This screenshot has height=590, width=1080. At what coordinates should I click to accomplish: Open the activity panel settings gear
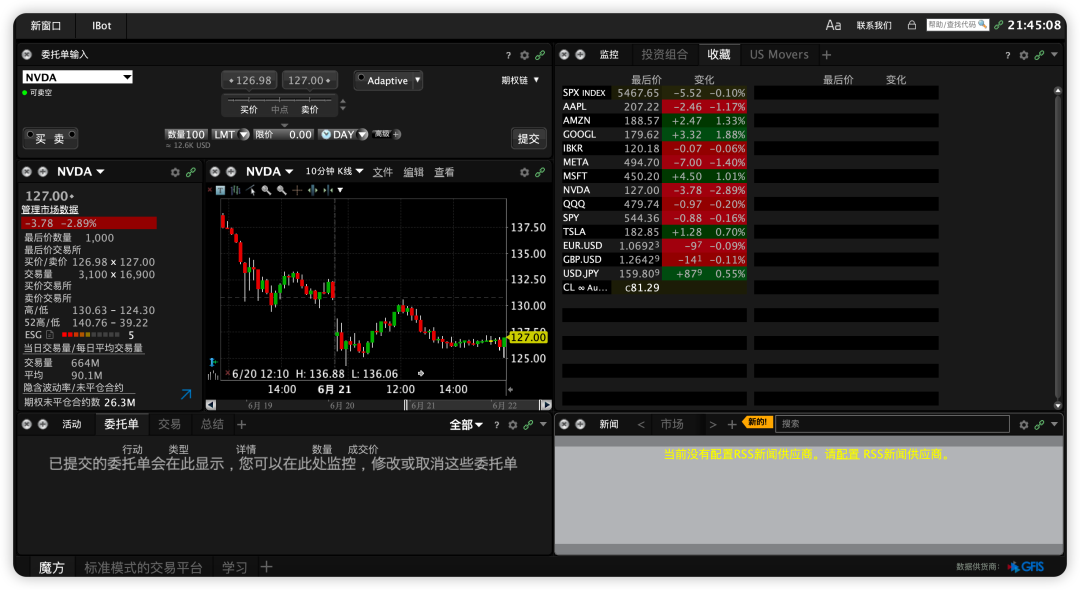[512, 425]
